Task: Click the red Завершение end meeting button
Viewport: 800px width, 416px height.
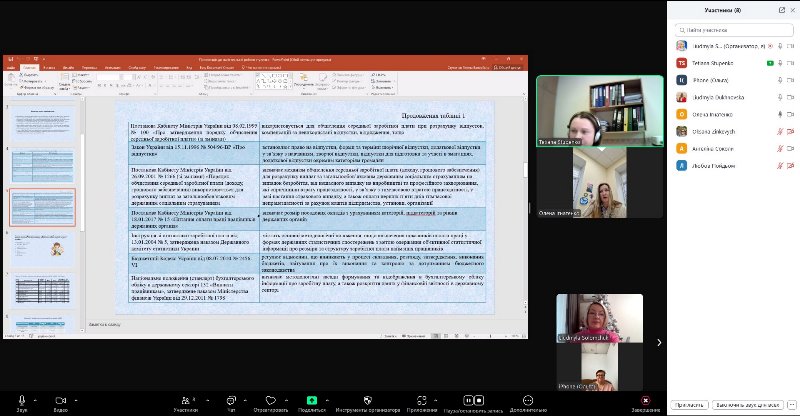Action: point(645,401)
